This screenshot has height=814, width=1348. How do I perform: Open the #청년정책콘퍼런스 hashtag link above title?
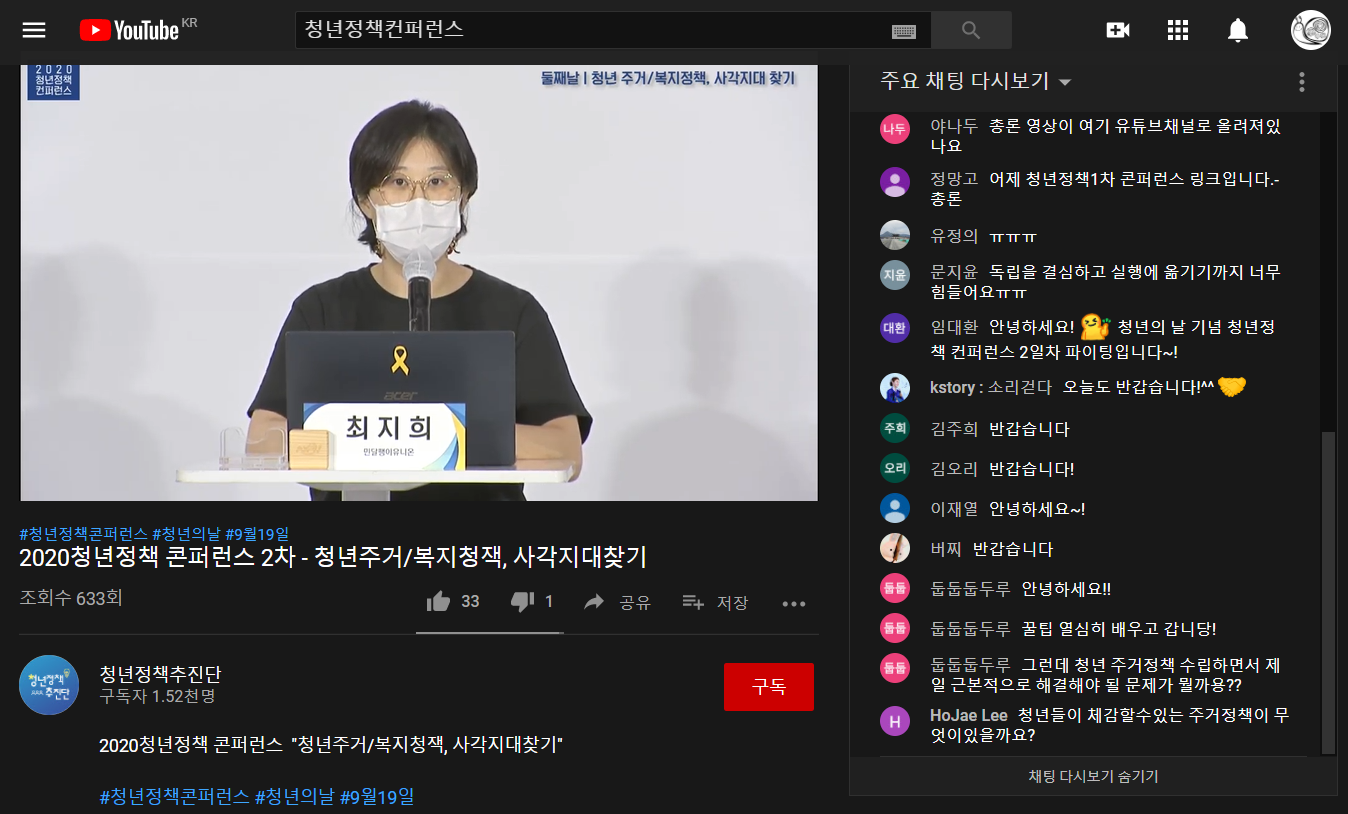pos(84,533)
